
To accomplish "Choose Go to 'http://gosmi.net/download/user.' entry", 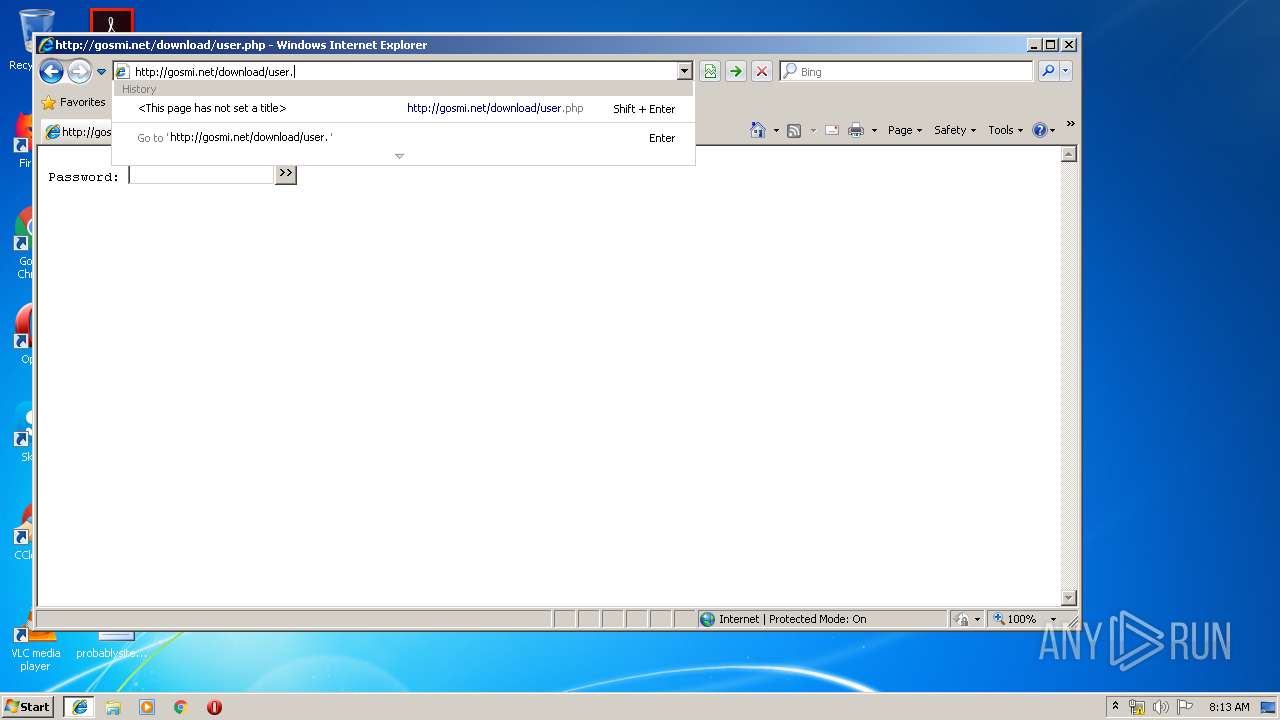I will pyautogui.click(x=403, y=137).
